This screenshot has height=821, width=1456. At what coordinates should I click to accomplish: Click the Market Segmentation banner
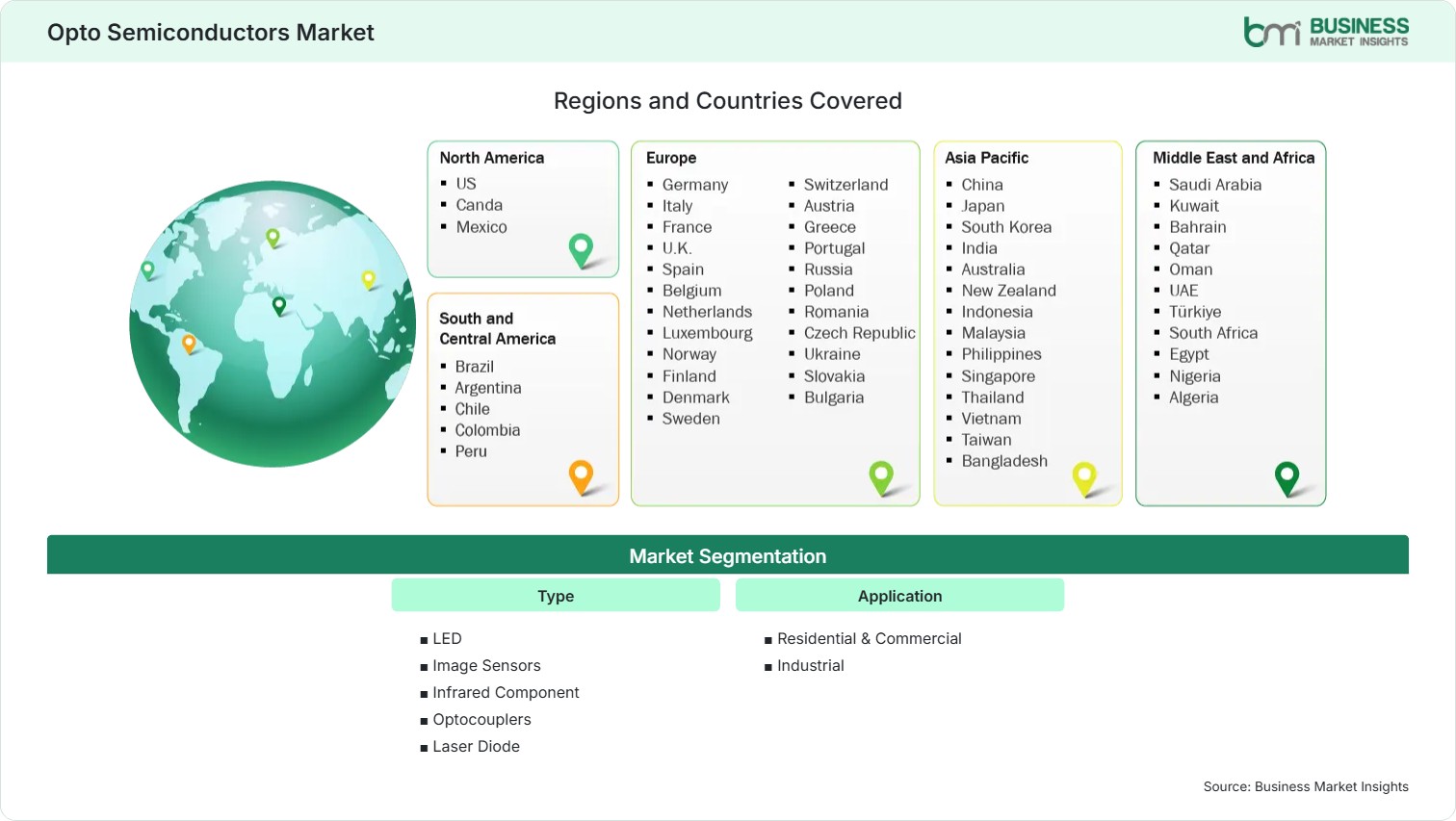(728, 555)
